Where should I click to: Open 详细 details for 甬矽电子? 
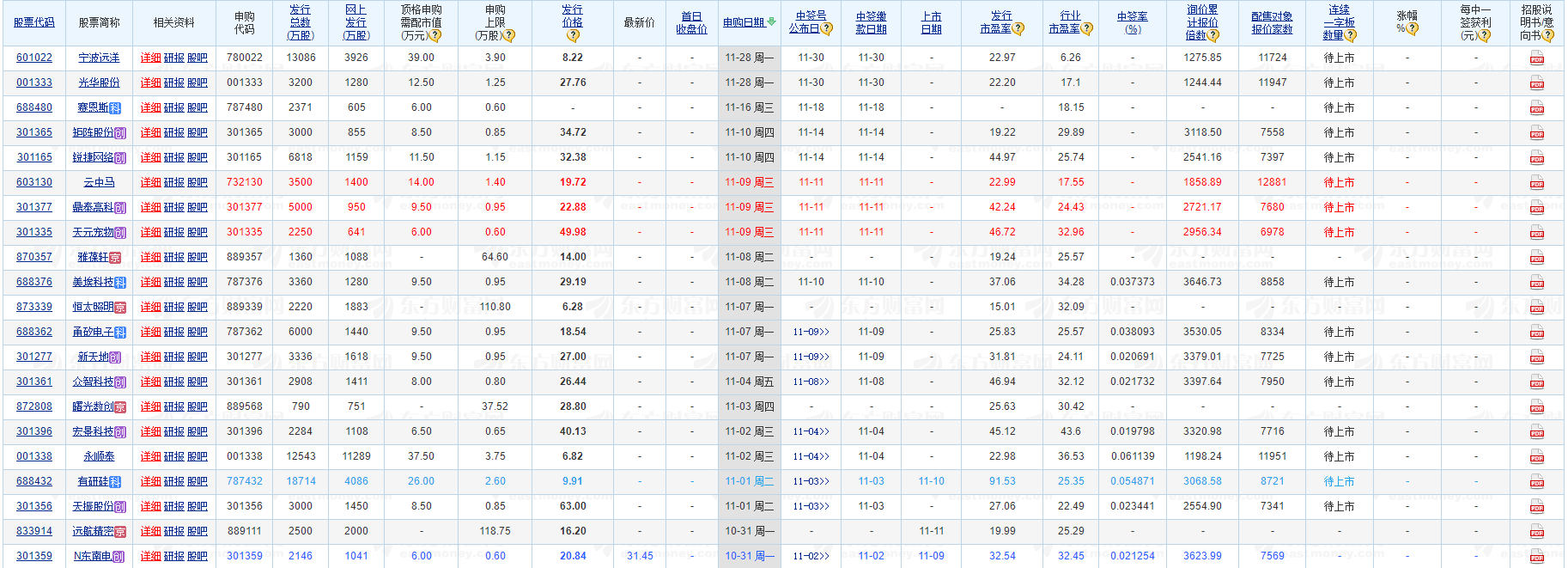point(150,332)
